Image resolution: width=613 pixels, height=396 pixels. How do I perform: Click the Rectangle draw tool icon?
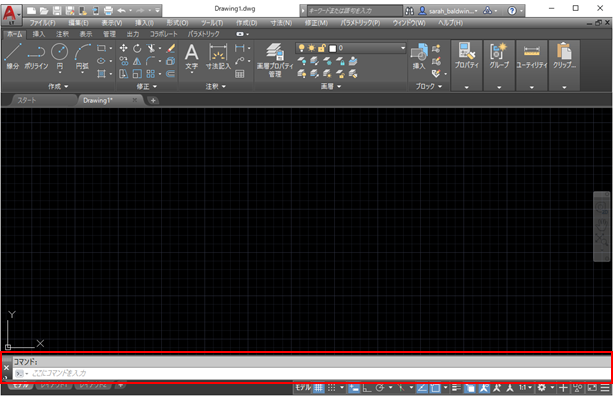[101, 48]
